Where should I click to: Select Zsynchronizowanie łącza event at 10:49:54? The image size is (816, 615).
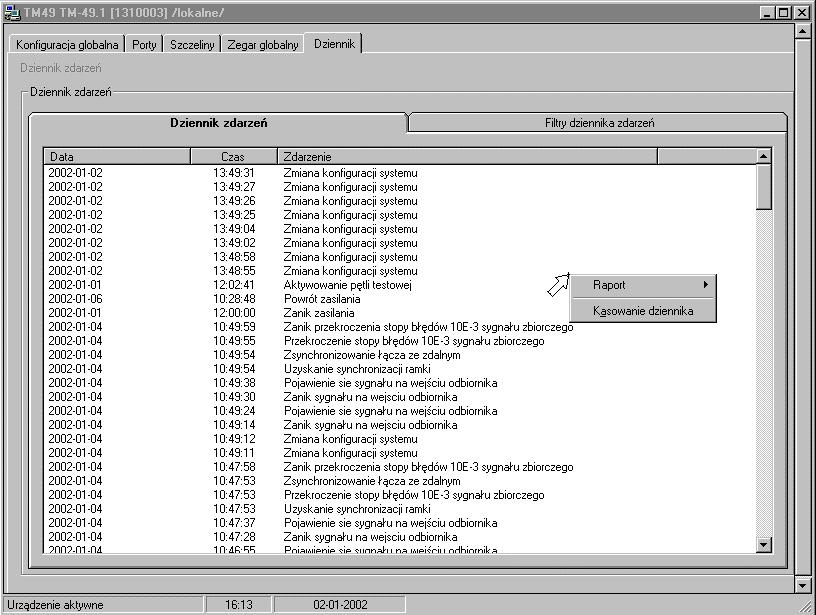pos(400,355)
